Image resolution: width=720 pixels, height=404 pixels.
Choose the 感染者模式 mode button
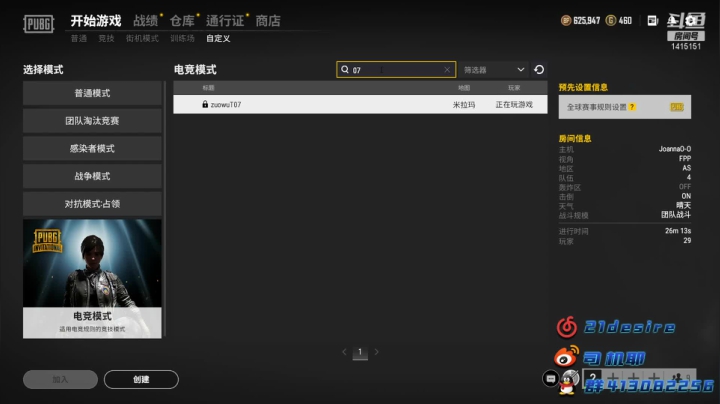(x=92, y=148)
